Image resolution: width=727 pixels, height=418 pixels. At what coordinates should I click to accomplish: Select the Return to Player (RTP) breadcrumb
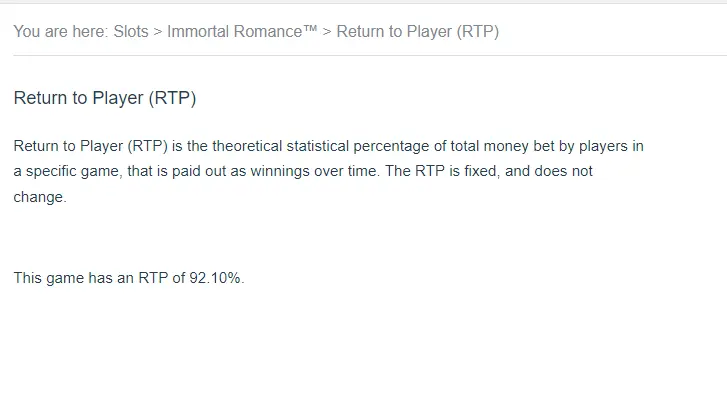point(417,32)
